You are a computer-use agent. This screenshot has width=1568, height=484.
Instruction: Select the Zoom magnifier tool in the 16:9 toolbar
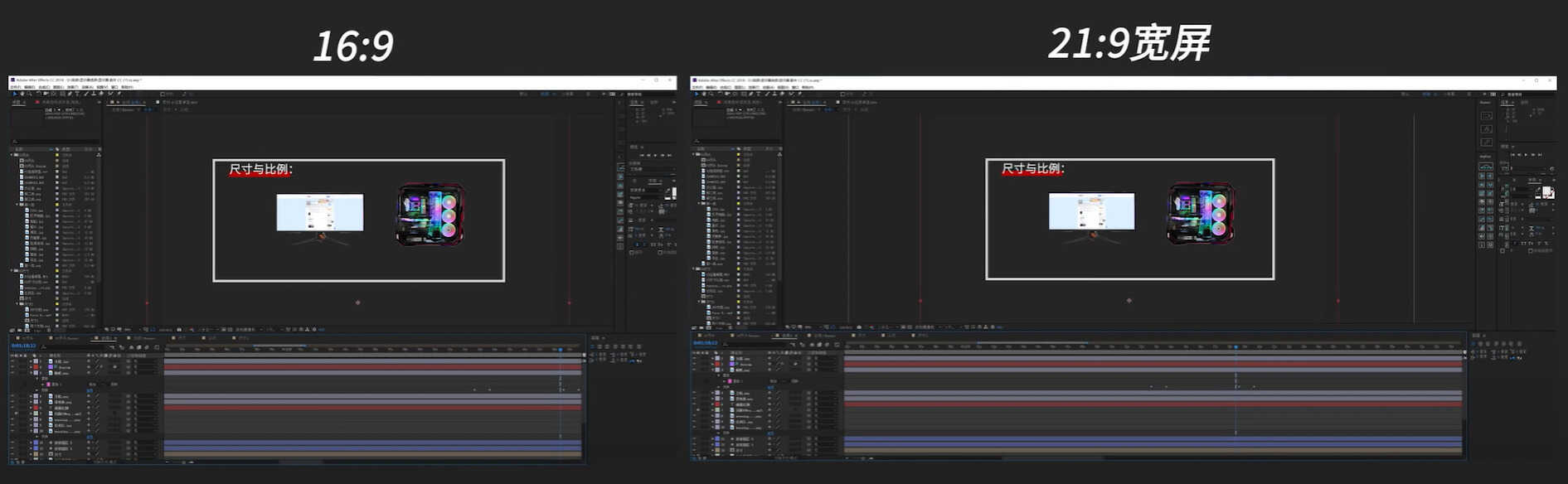point(29,94)
